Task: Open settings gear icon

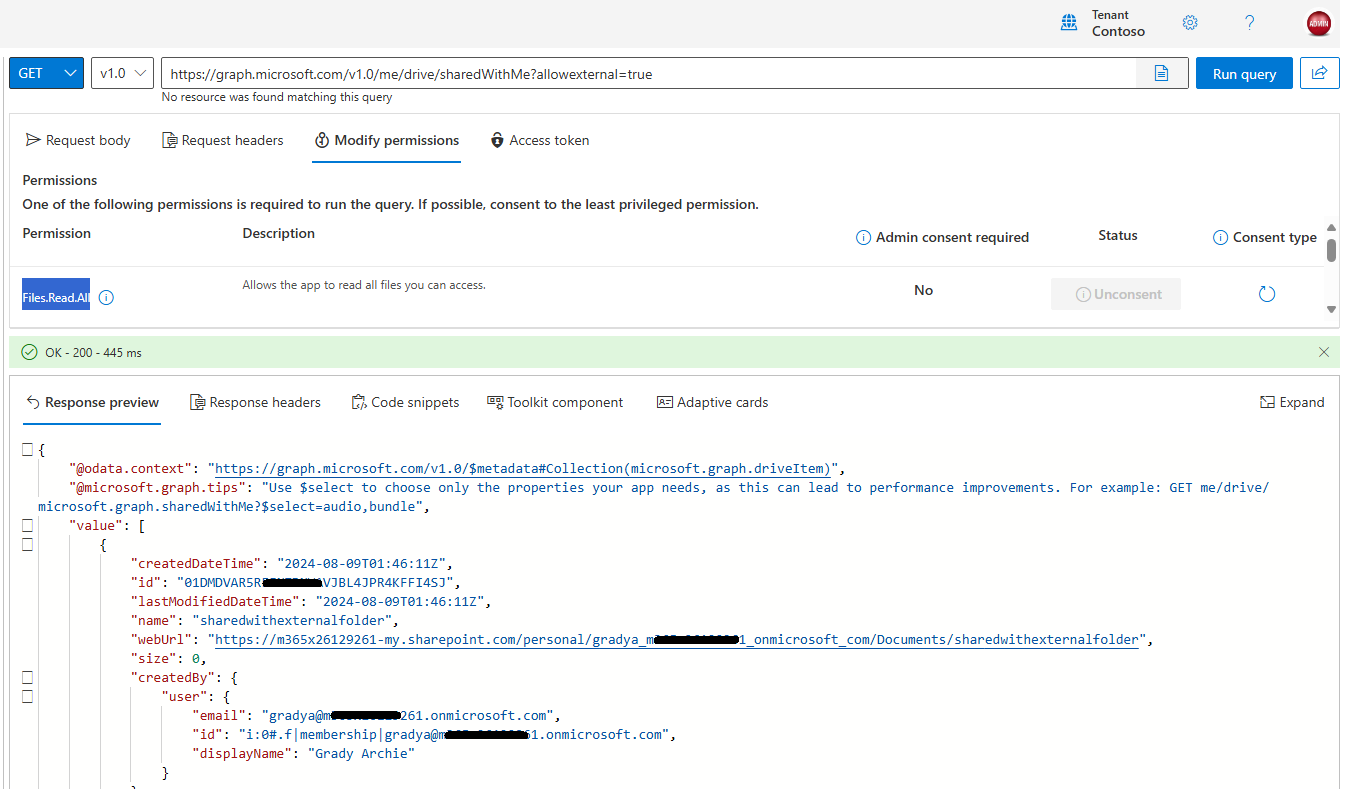Action: coord(1190,23)
